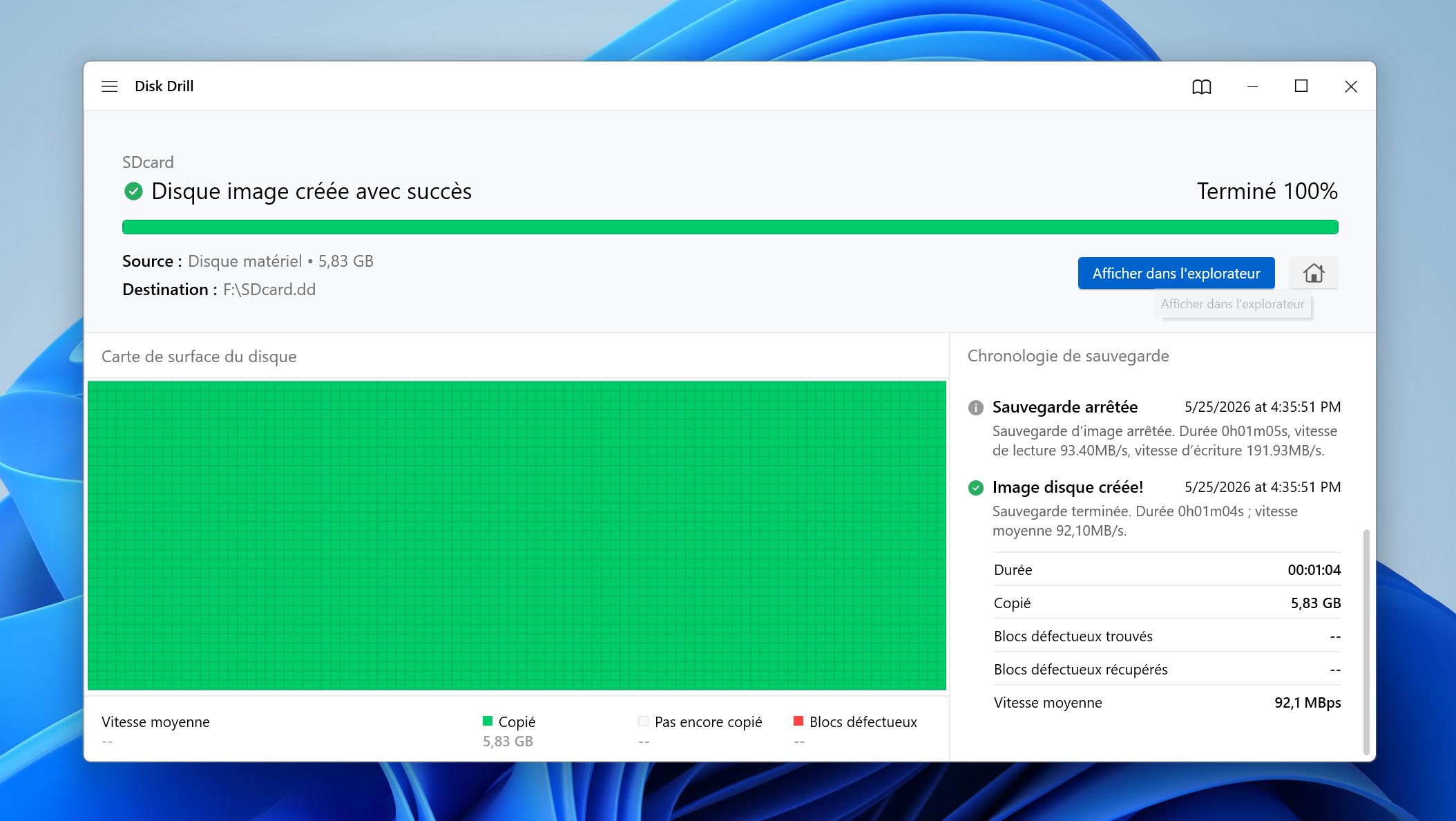Click the Copié row value 5,83 GB
1456x821 pixels.
click(x=1316, y=603)
